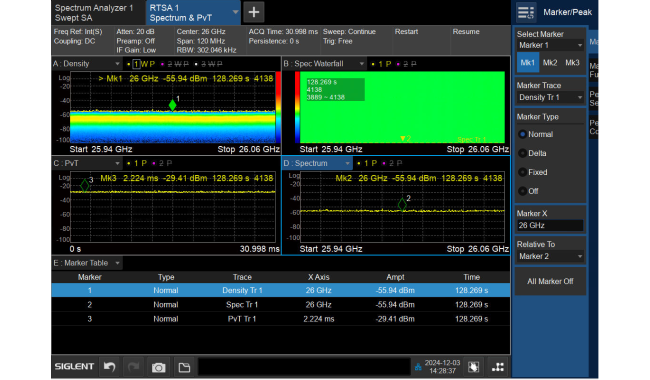Image resolution: width=650 pixels, height=380 pixels.
Task: Select the Delta marker type
Action: tap(533, 153)
